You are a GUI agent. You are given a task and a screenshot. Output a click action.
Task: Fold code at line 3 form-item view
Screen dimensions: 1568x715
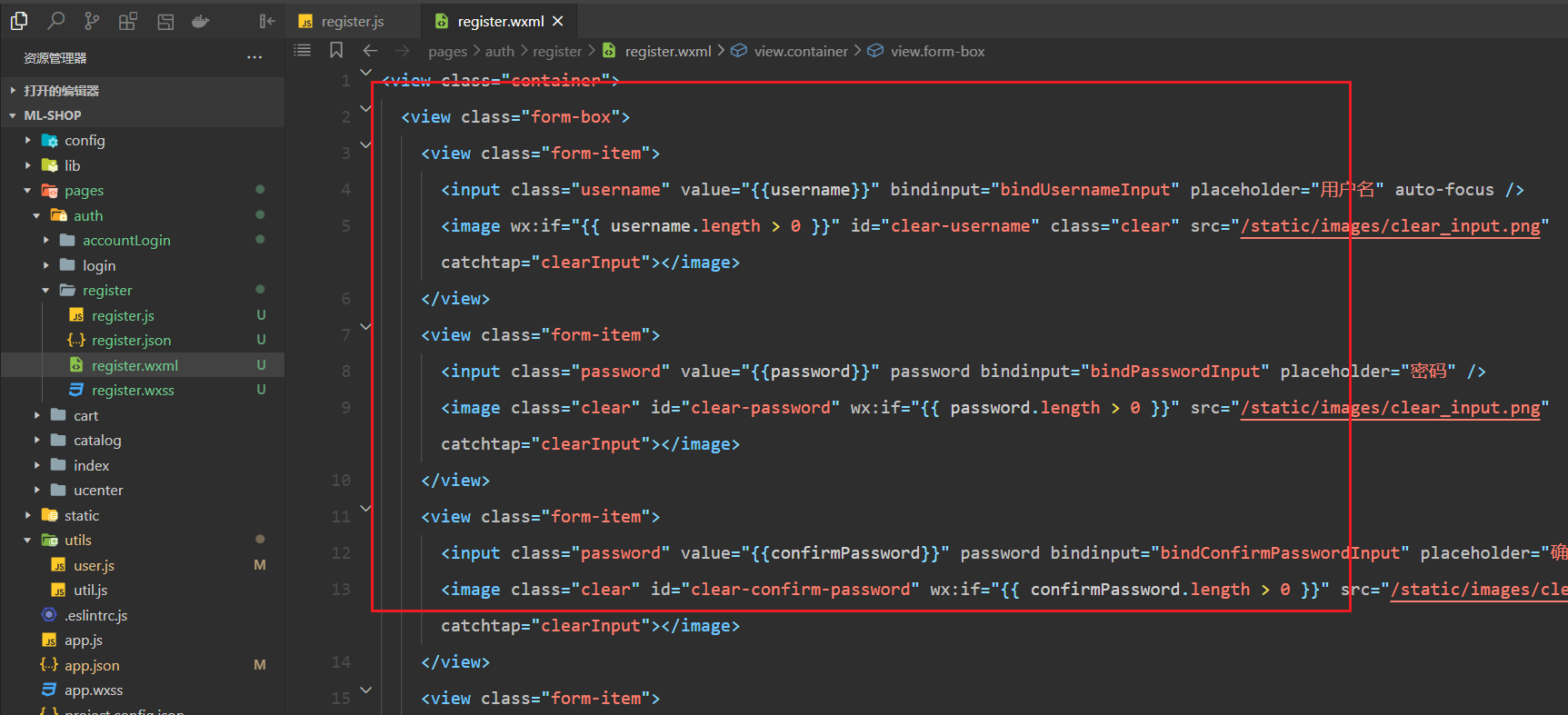(365, 144)
